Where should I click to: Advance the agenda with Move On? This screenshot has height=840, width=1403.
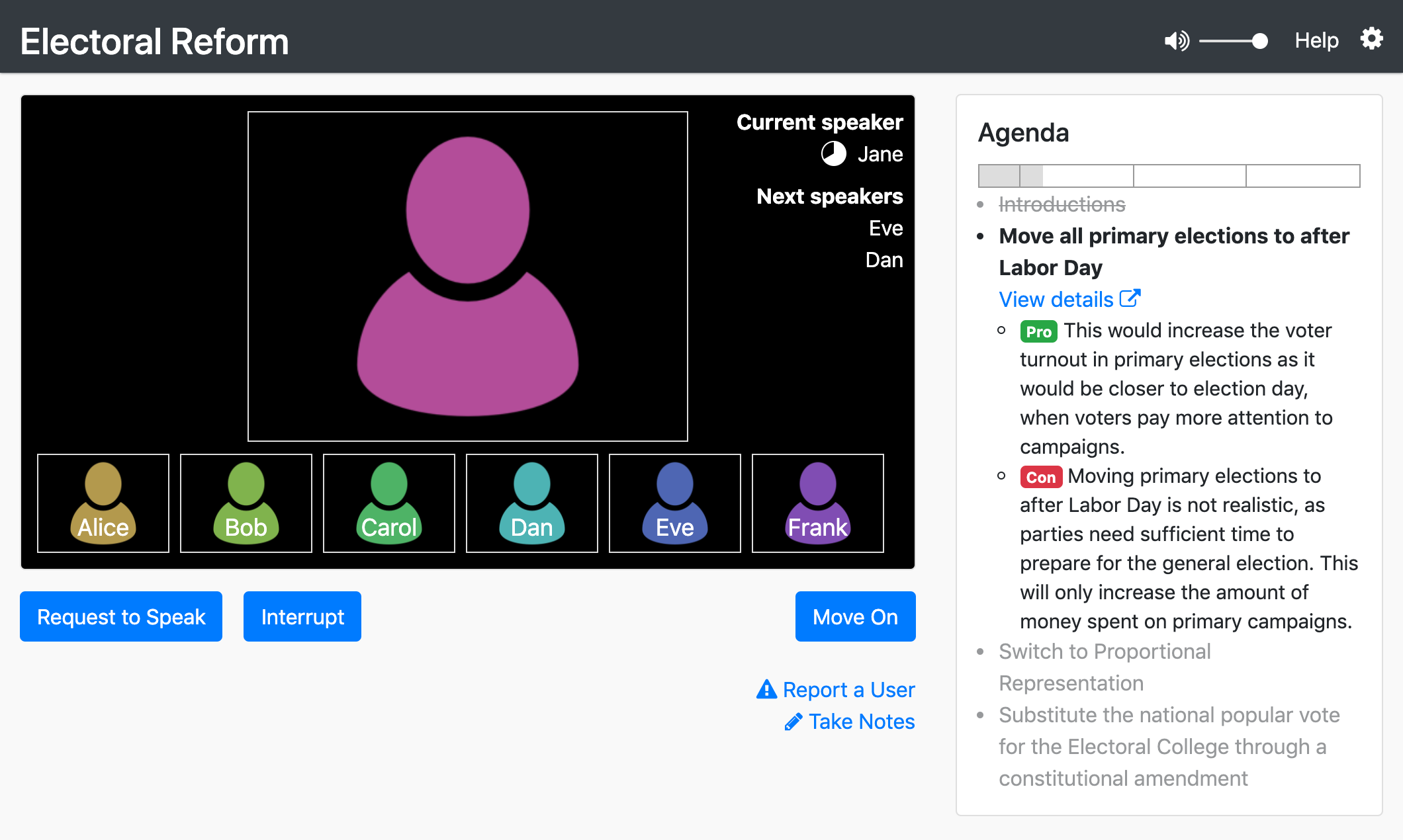(855, 616)
